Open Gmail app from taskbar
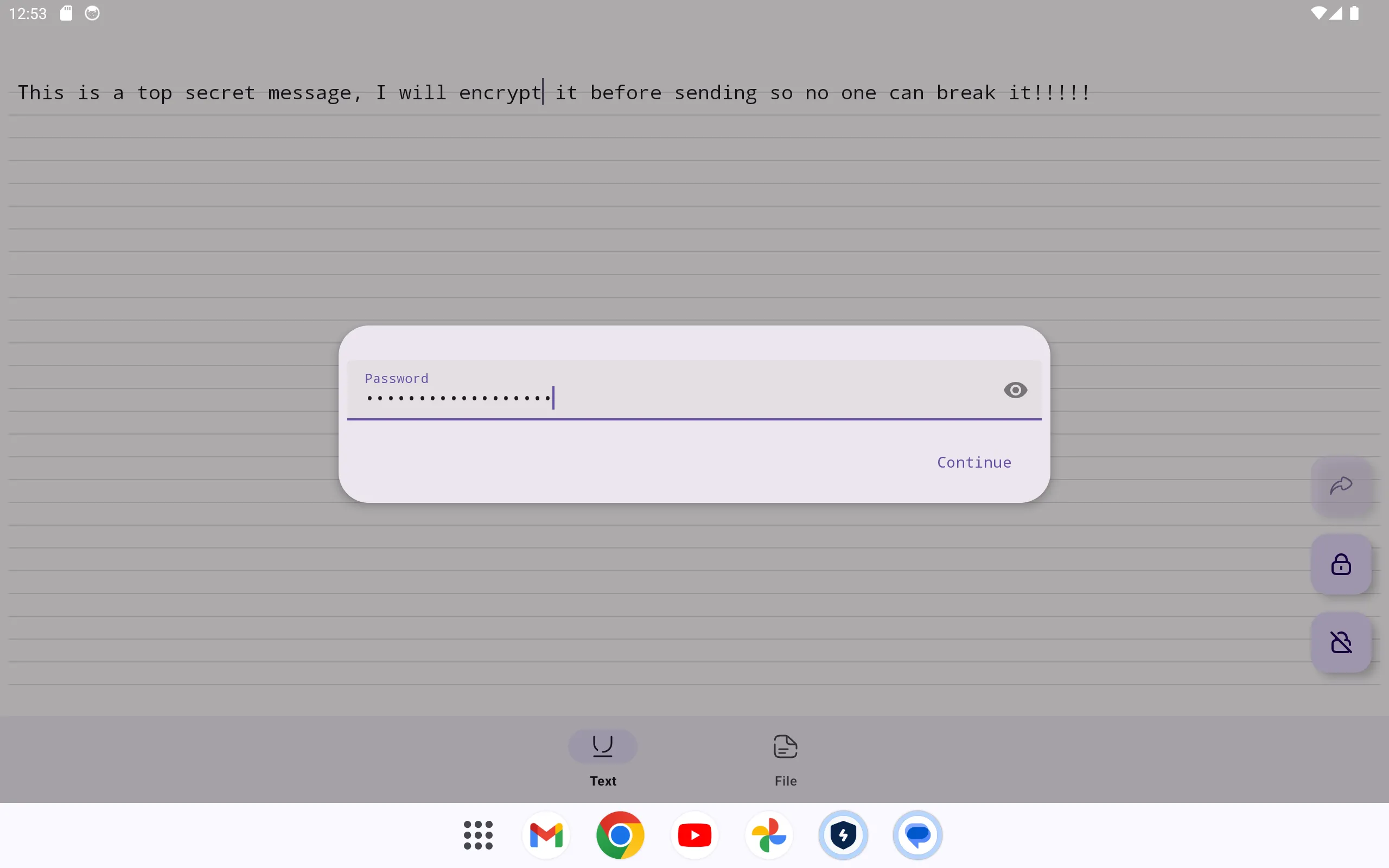This screenshot has height=868, width=1389. pyautogui.click(x=546, y=834)
